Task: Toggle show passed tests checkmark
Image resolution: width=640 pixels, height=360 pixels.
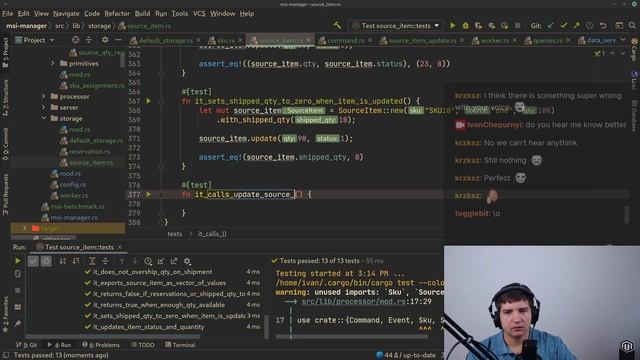Action: (33, 261)
